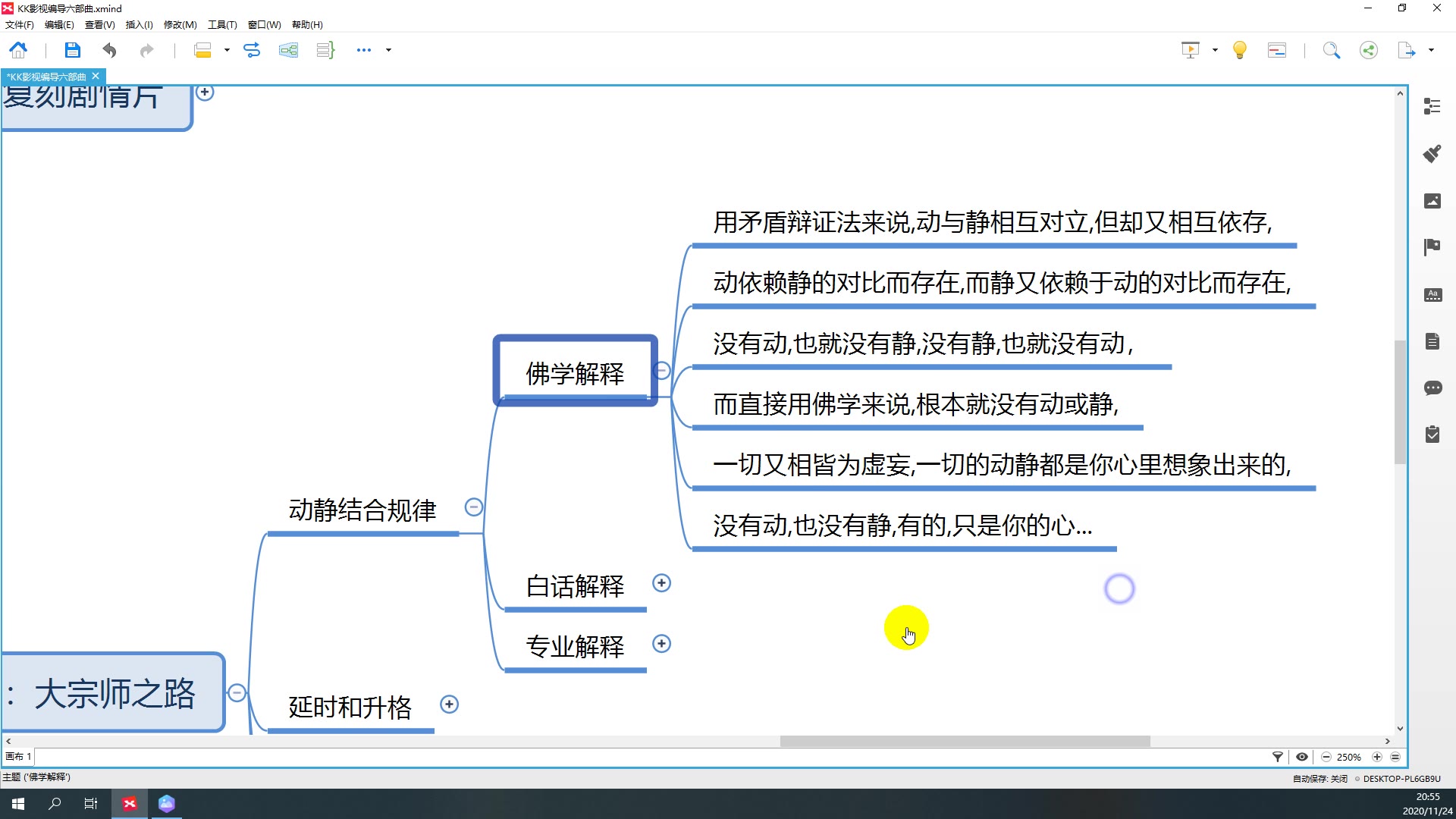This screenshot has height=819, width=1456.
Task: Select the 专业解释 topic
Action: click(575, 647)
